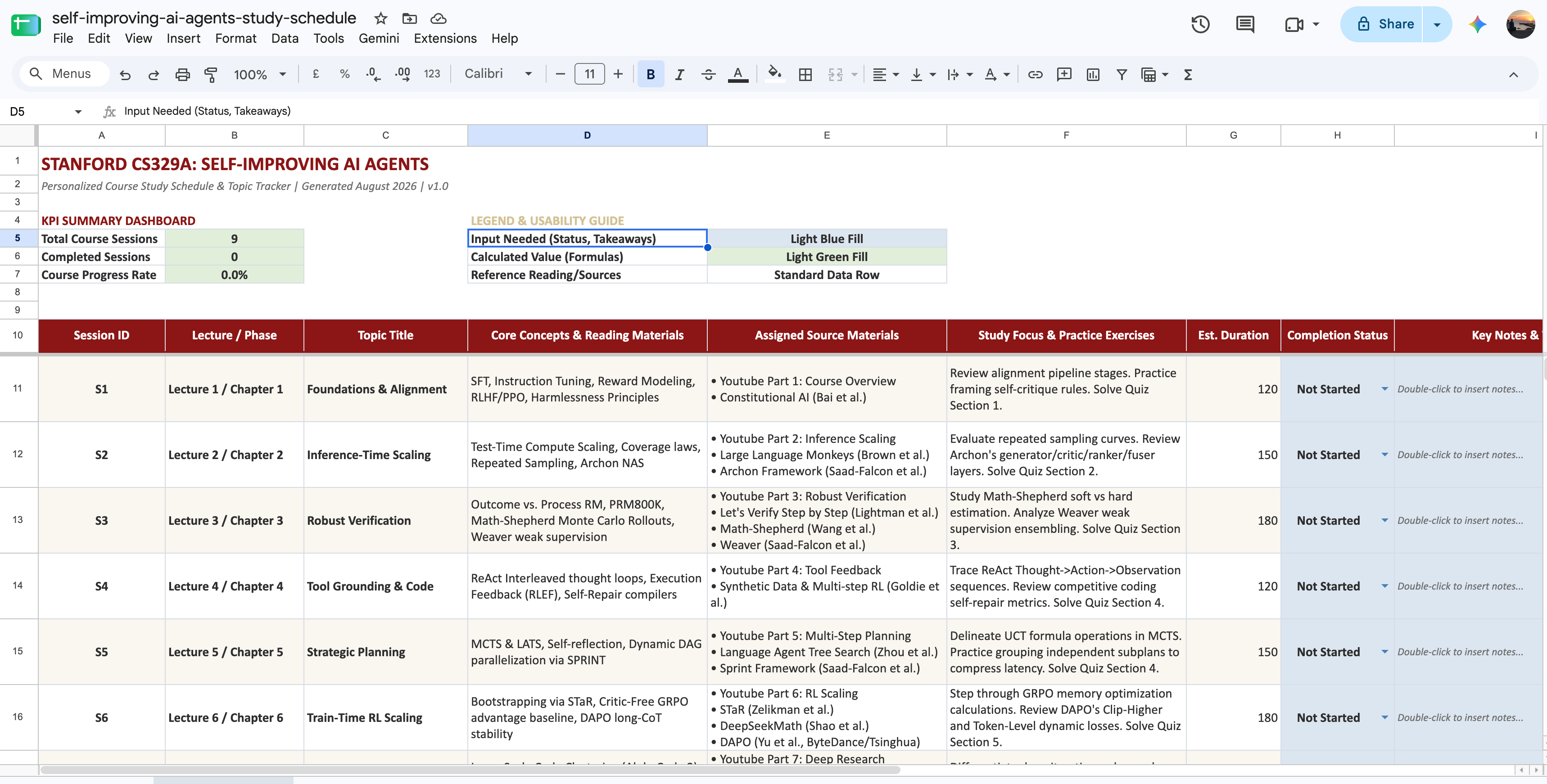The height and width of the screenshot is (784, 1547).
Task: Add a comment via toolbar icon
Action: coord(1064,74)
